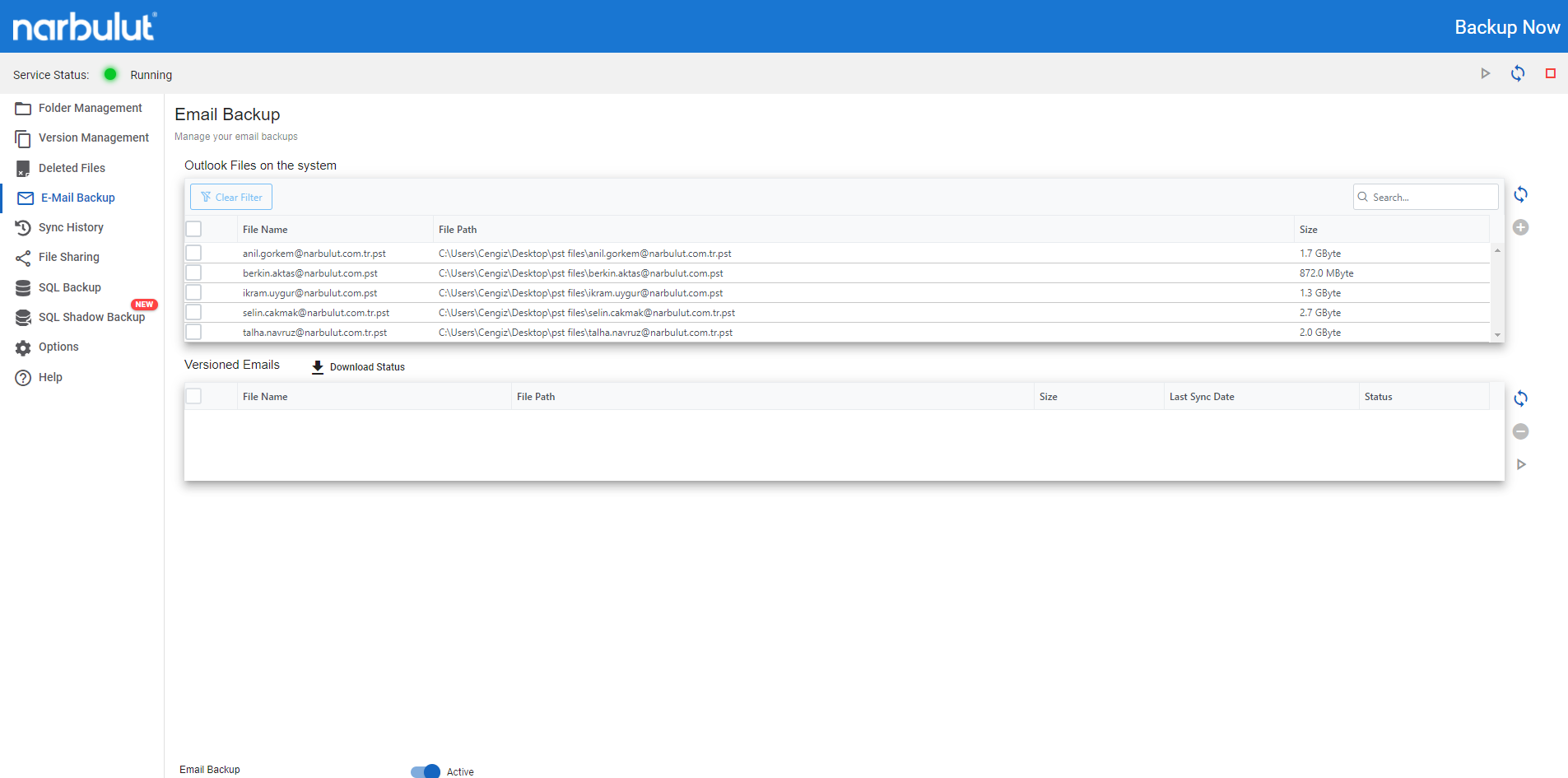Click the restart service sync icon
This screenshot has height=778, width=1568.
coord(1518,74)
